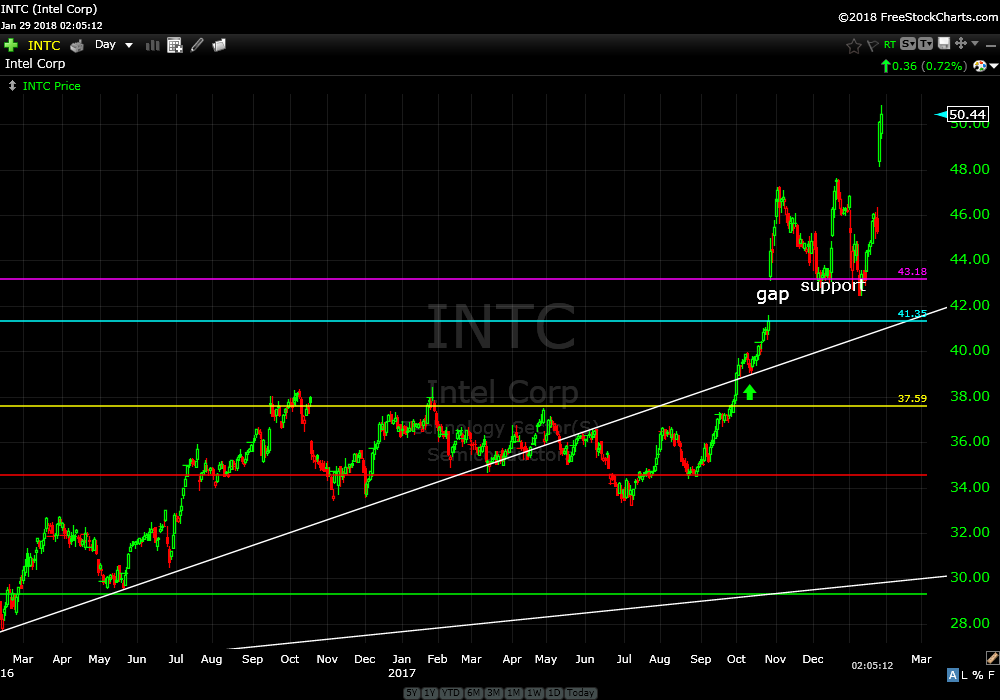Open the bar chart style icon
The height and width of the screenshot is (700, 1000).
(x=153, y=45)
